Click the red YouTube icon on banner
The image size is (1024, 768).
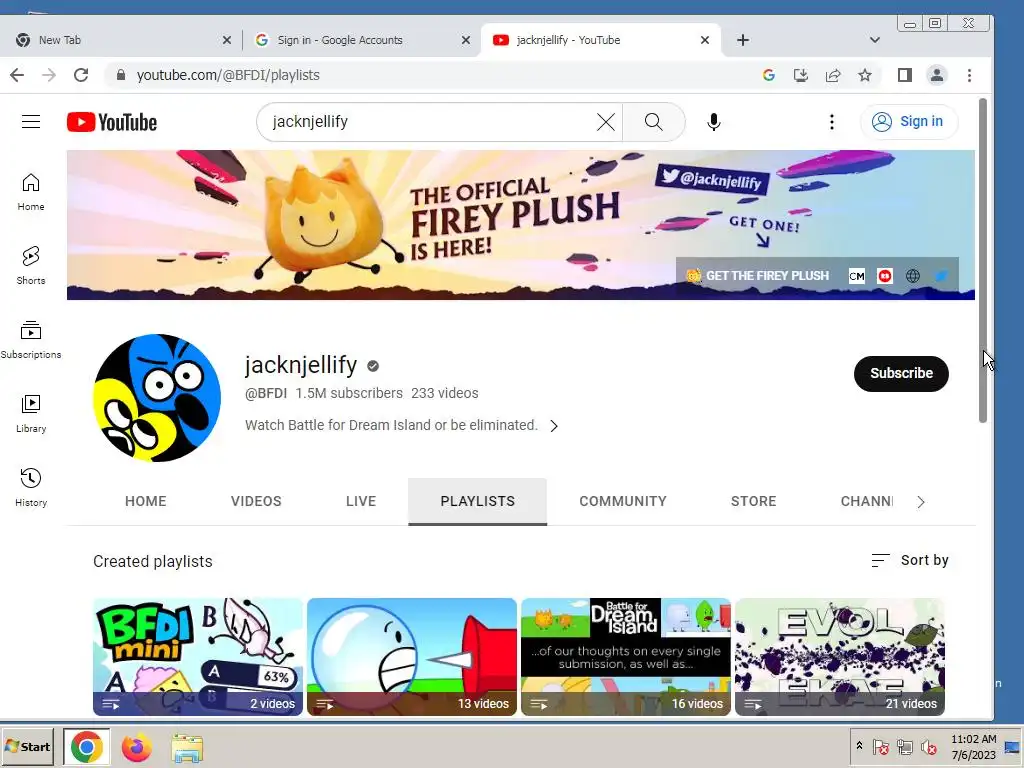[x=885, y=276]
